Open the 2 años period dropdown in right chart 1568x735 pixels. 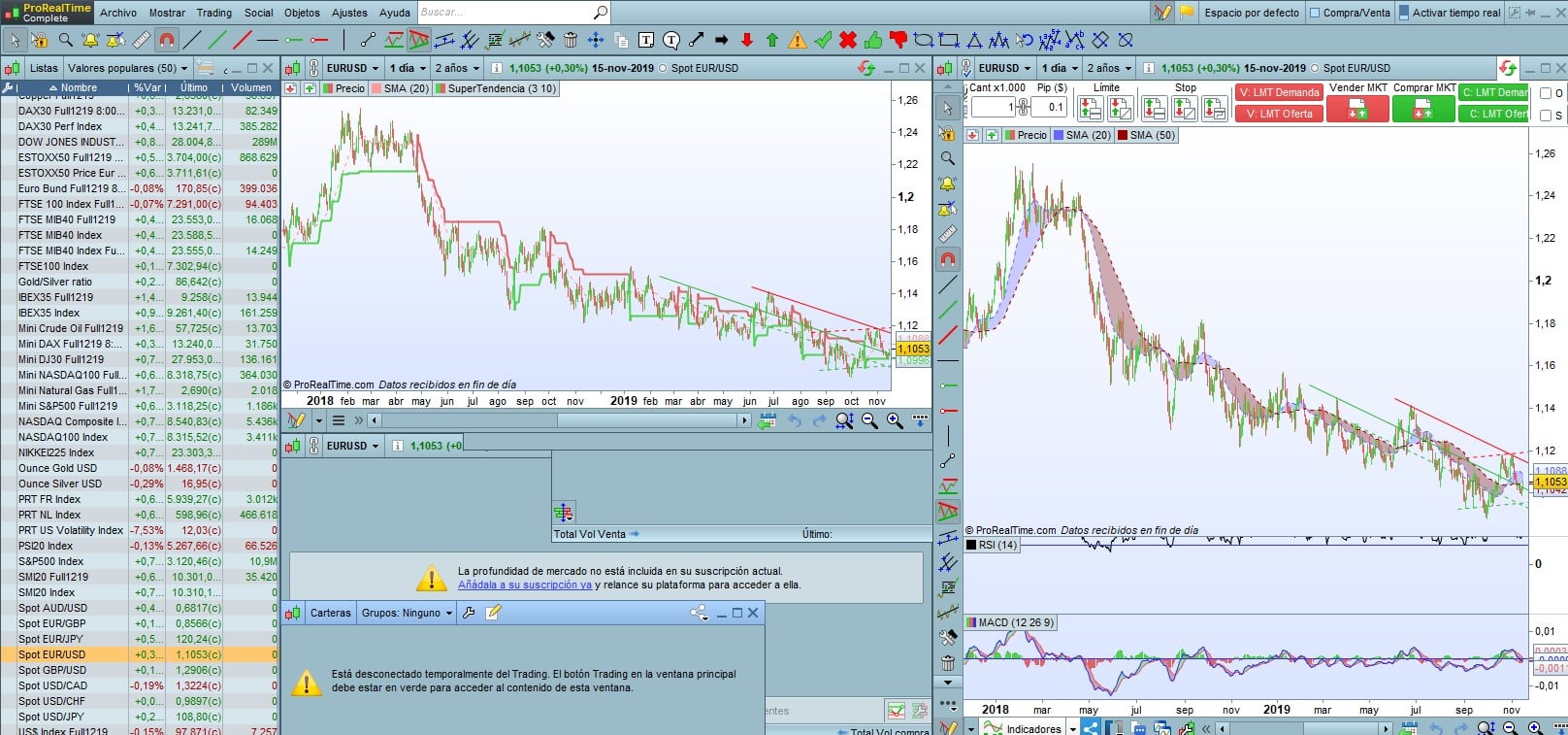1109,68
